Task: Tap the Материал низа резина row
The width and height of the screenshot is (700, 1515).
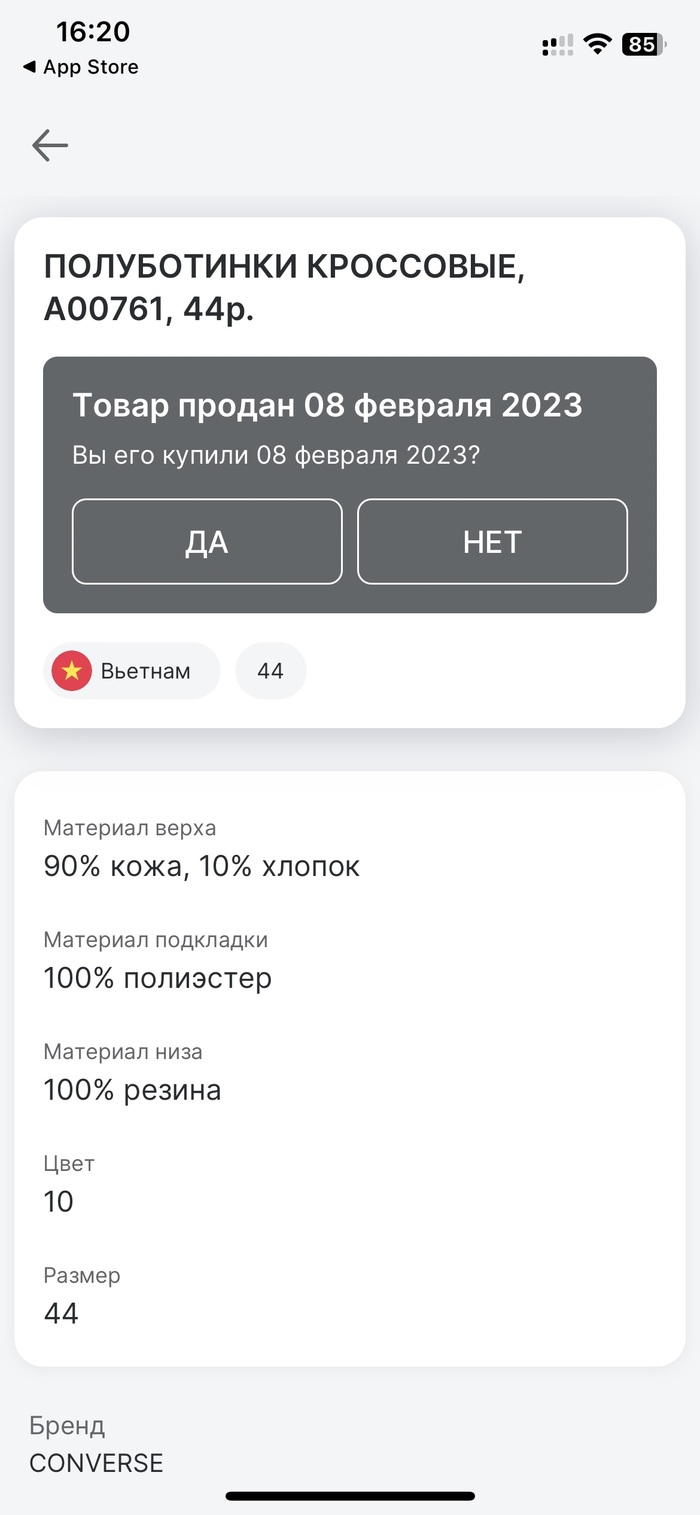Action: (133, 1089)
